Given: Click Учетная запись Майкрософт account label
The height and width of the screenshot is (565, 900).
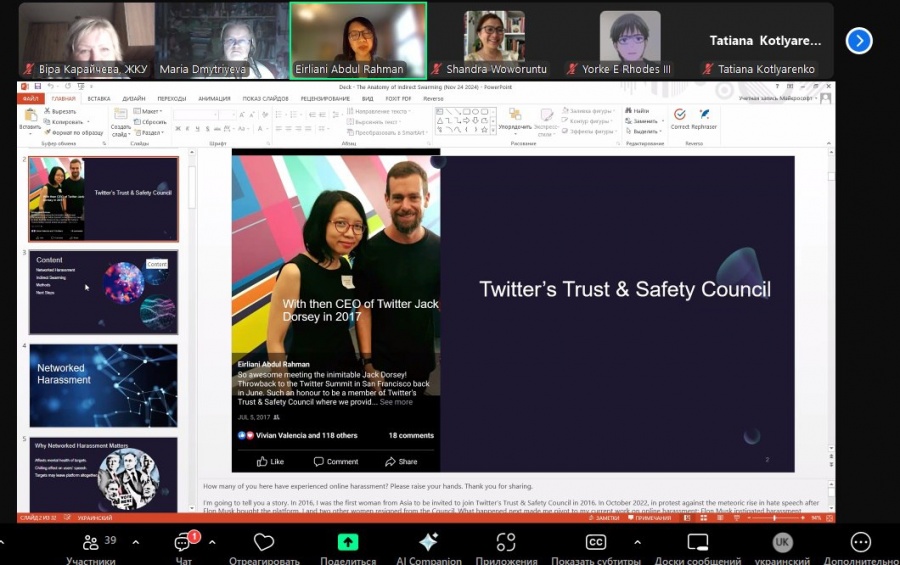Looking at the screenshot, I should pyautogui.click(x=775, y=98).
